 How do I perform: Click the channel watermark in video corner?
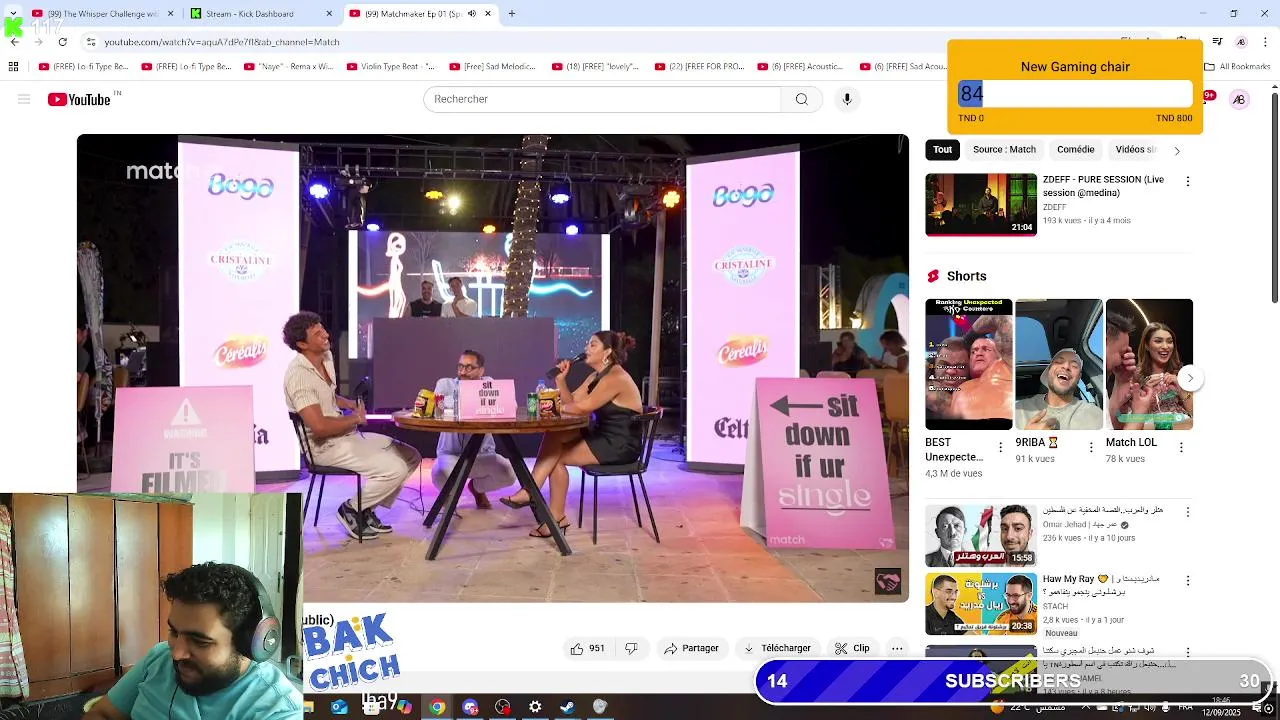coord(888,582)
